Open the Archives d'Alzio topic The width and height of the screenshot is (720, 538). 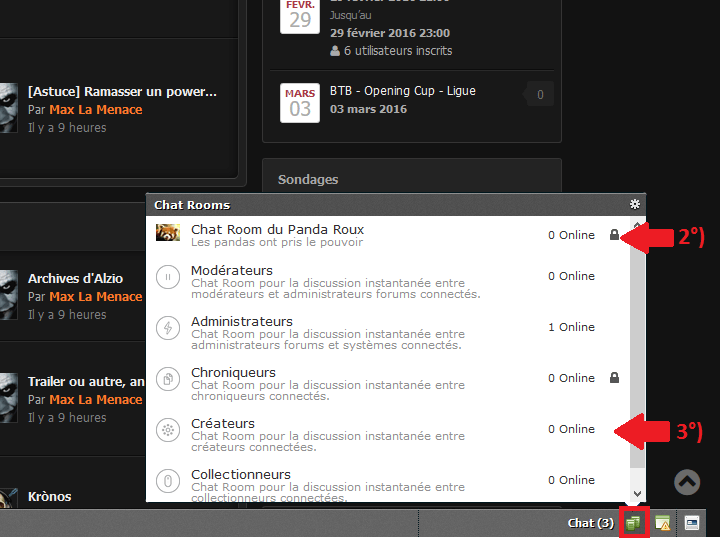click(75, 279)
